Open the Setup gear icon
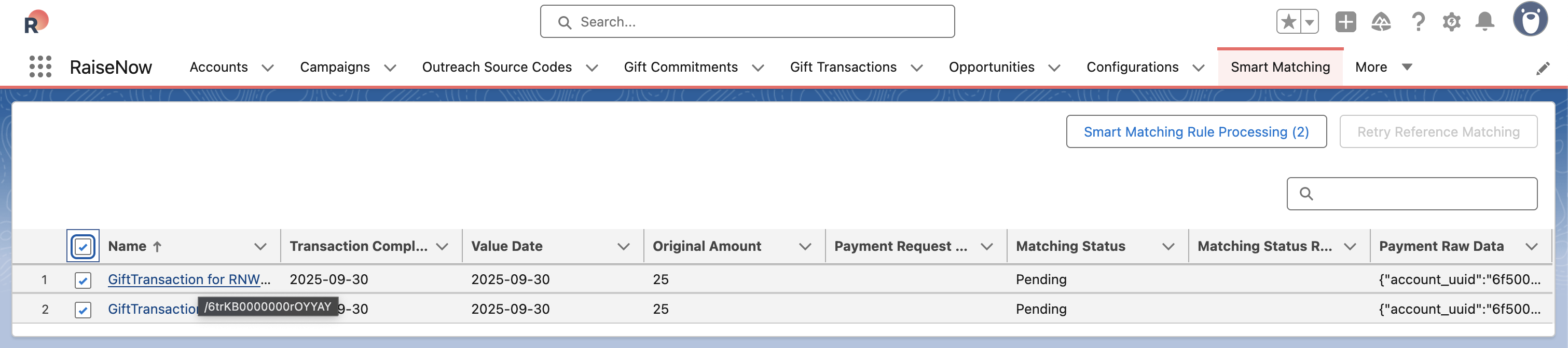Image resolution: width=1568 pixels, height=348 pixels. tap(1451, 22)
